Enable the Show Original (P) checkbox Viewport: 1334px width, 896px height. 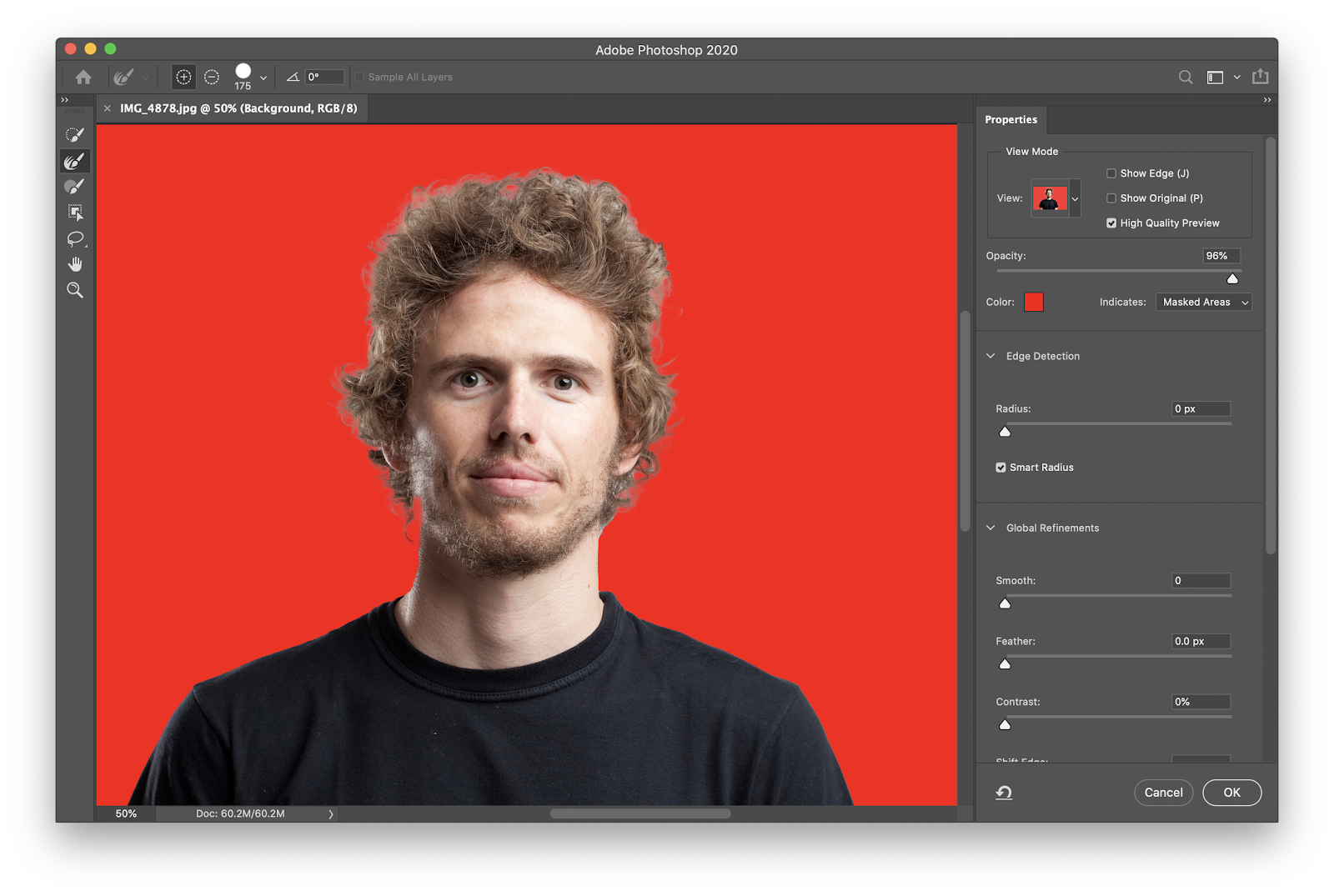point(1111,198)
